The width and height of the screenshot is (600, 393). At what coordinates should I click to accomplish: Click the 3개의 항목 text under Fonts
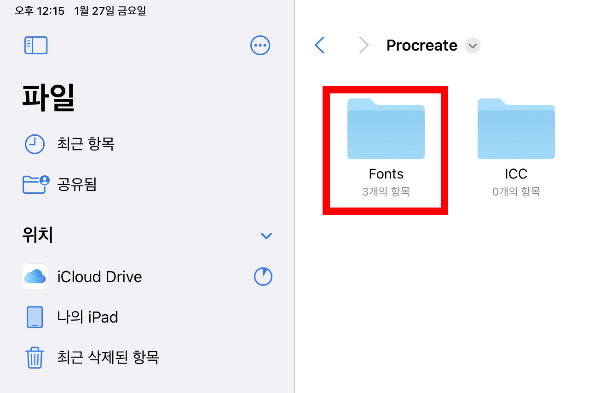(x=386, y=191)
